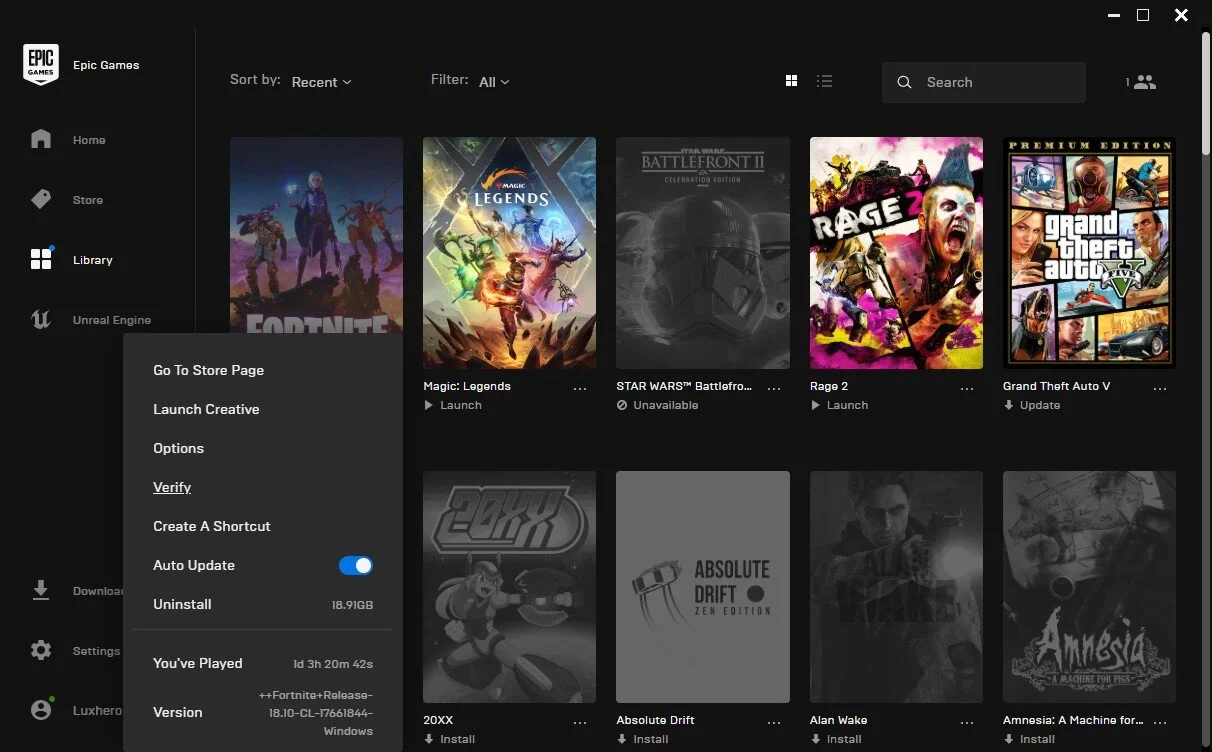Click Unavailable under STAR WARS Battlefront
Screen dimensions: 1212x752
click(658, 405)
